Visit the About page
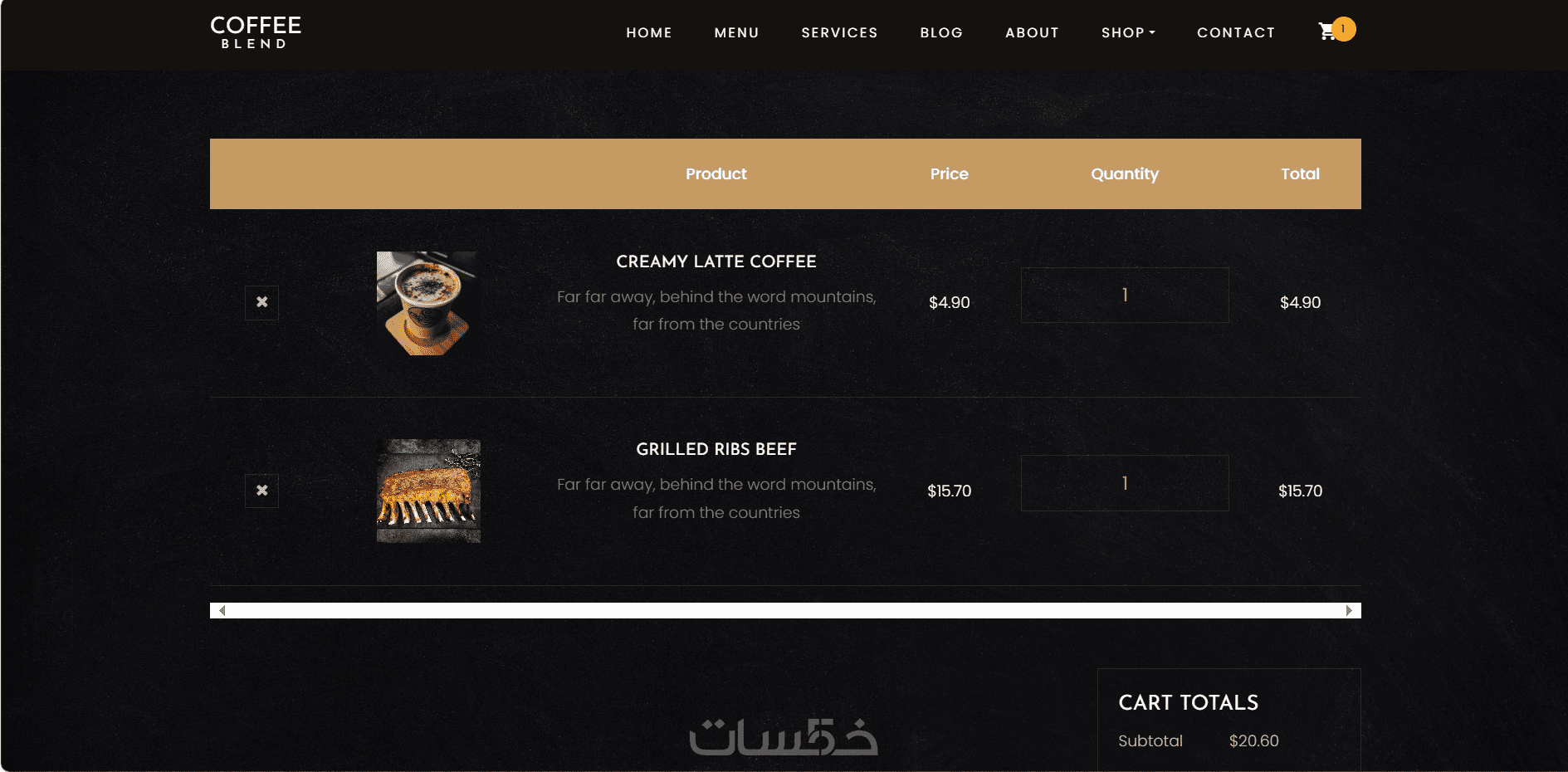 [x=1032, y=32]
